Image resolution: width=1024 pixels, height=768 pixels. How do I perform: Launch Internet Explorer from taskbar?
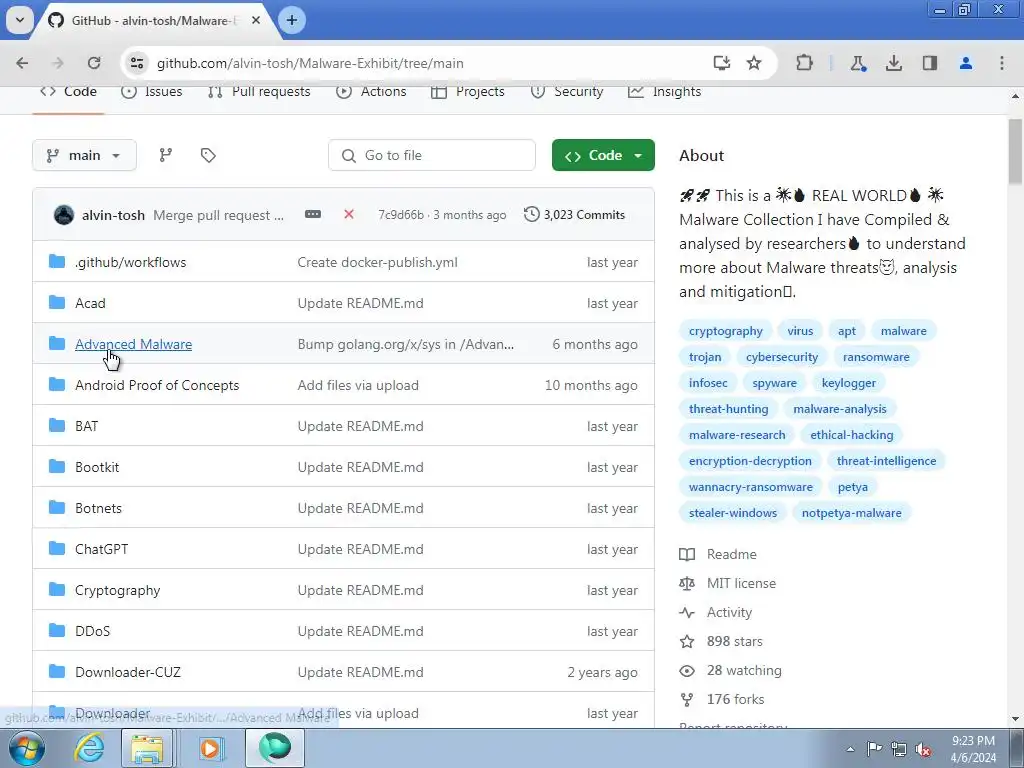89,748
